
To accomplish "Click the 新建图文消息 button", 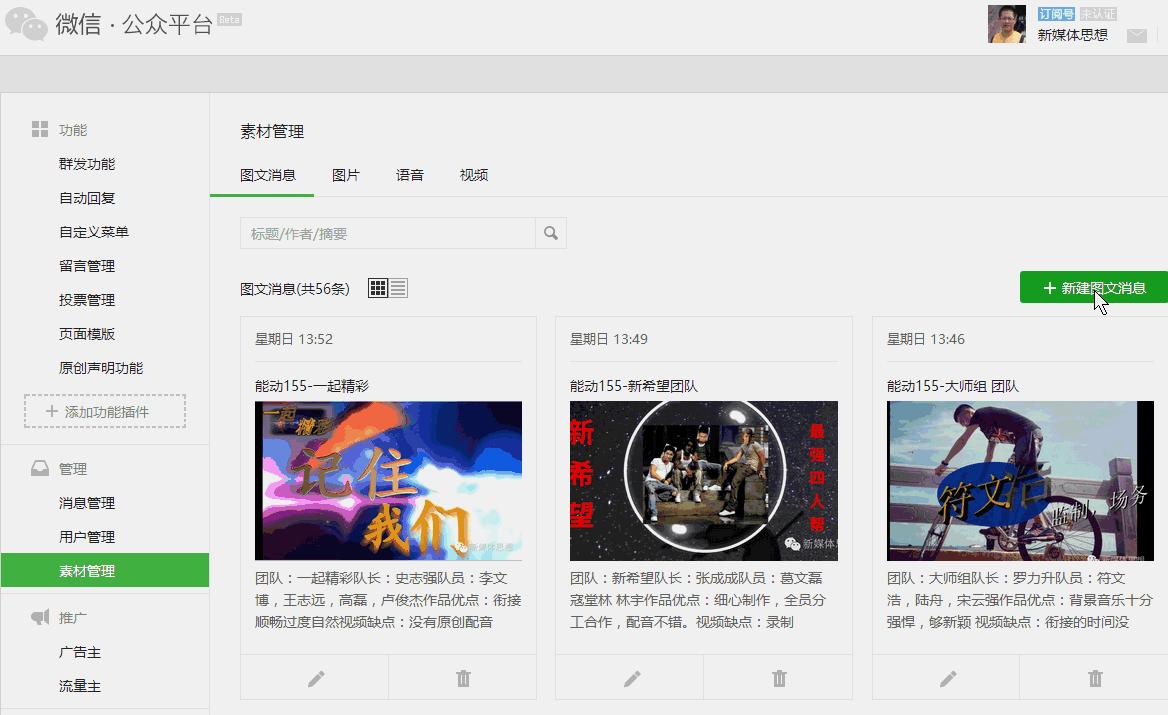I will (x=1093, y=287).
